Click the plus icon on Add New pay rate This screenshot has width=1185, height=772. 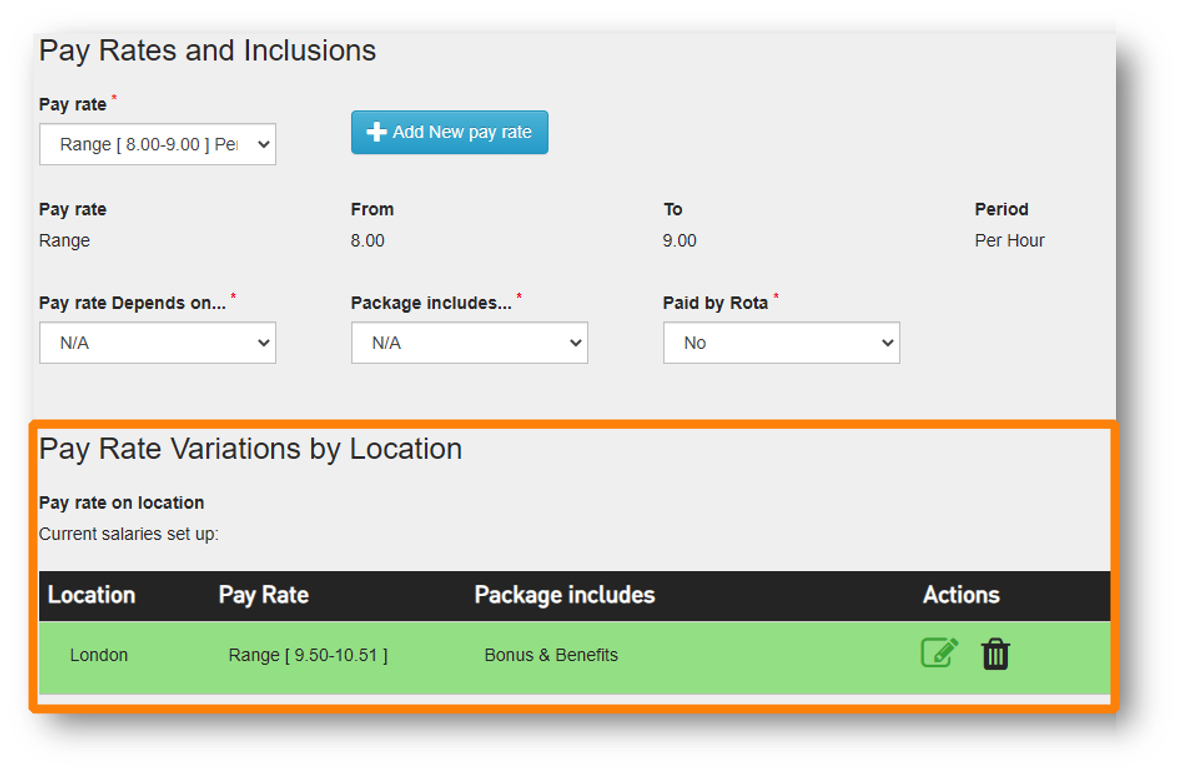coord(377,132)
